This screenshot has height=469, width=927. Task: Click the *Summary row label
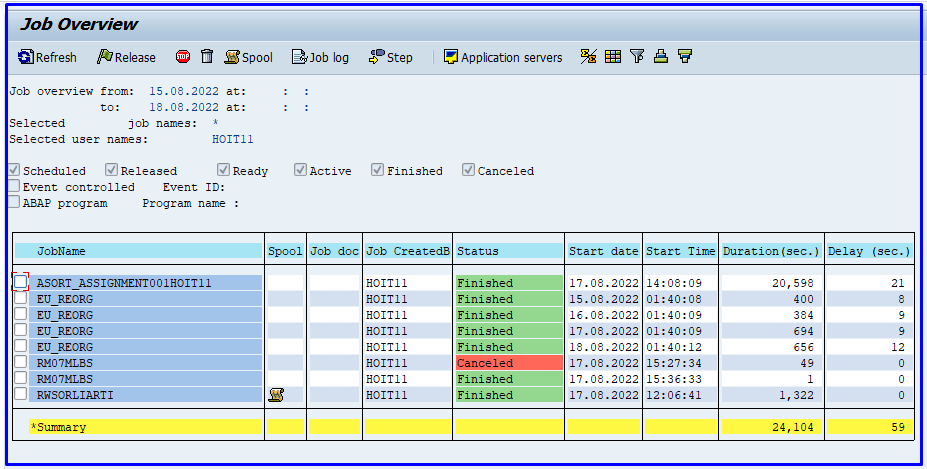click(58, 427)
